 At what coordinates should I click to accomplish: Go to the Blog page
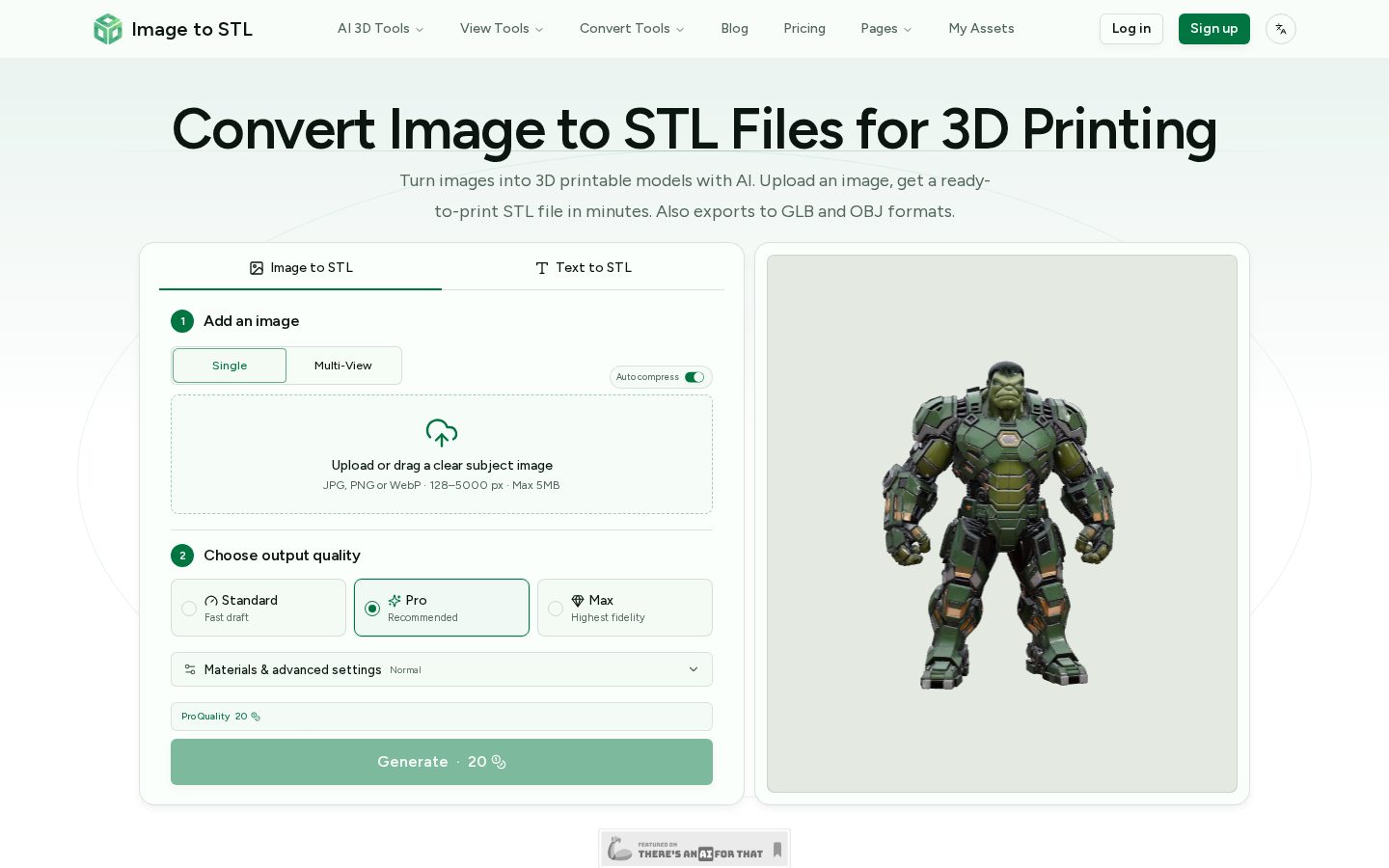point(735,29)
